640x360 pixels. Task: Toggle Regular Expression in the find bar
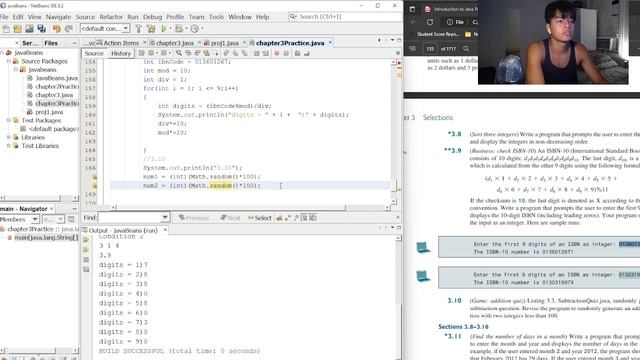(x=296, y=218)
